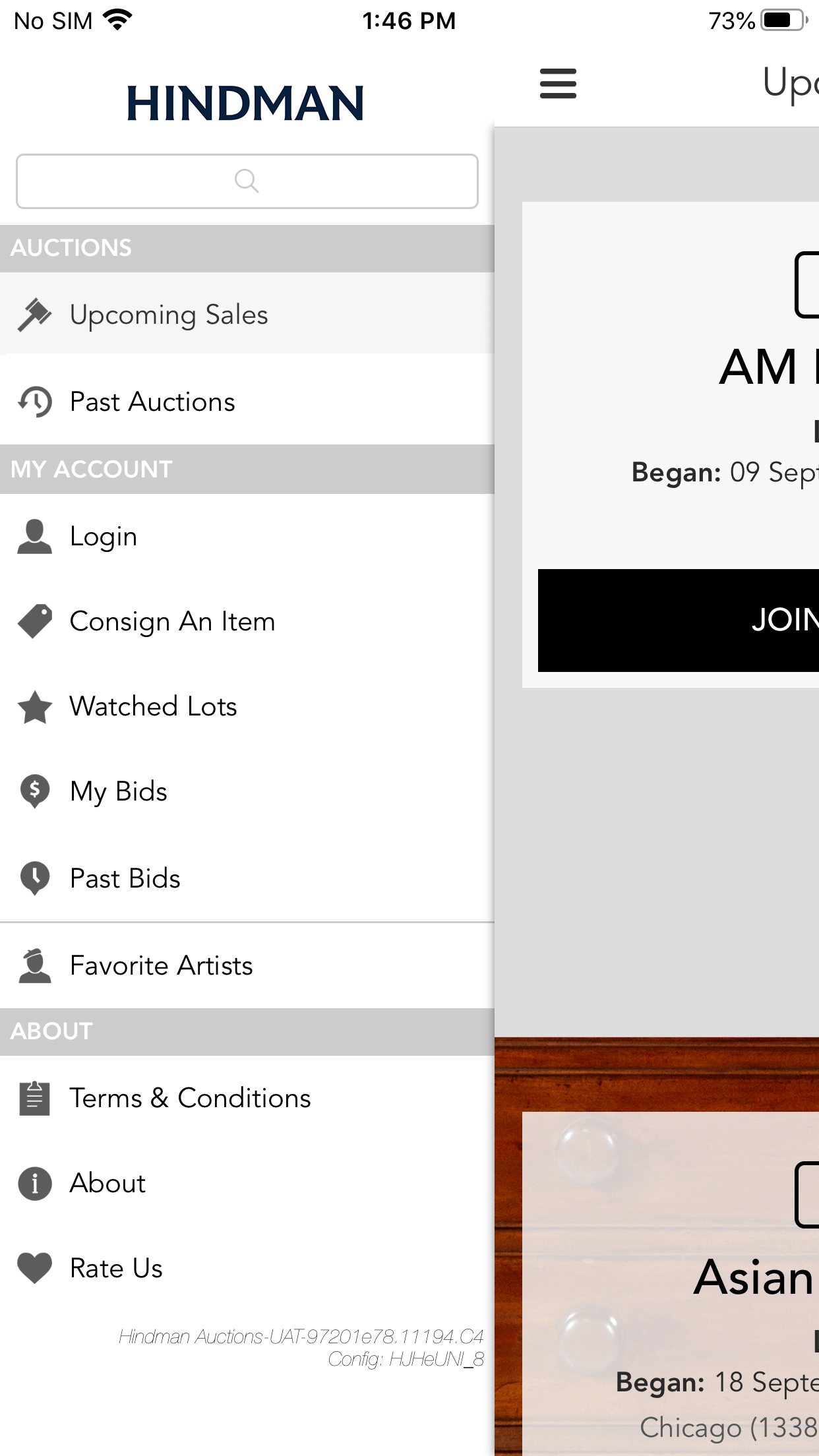Screen dimensions: 819x1456
Task: Open the Past Auctions menu item
Action: 152,402
